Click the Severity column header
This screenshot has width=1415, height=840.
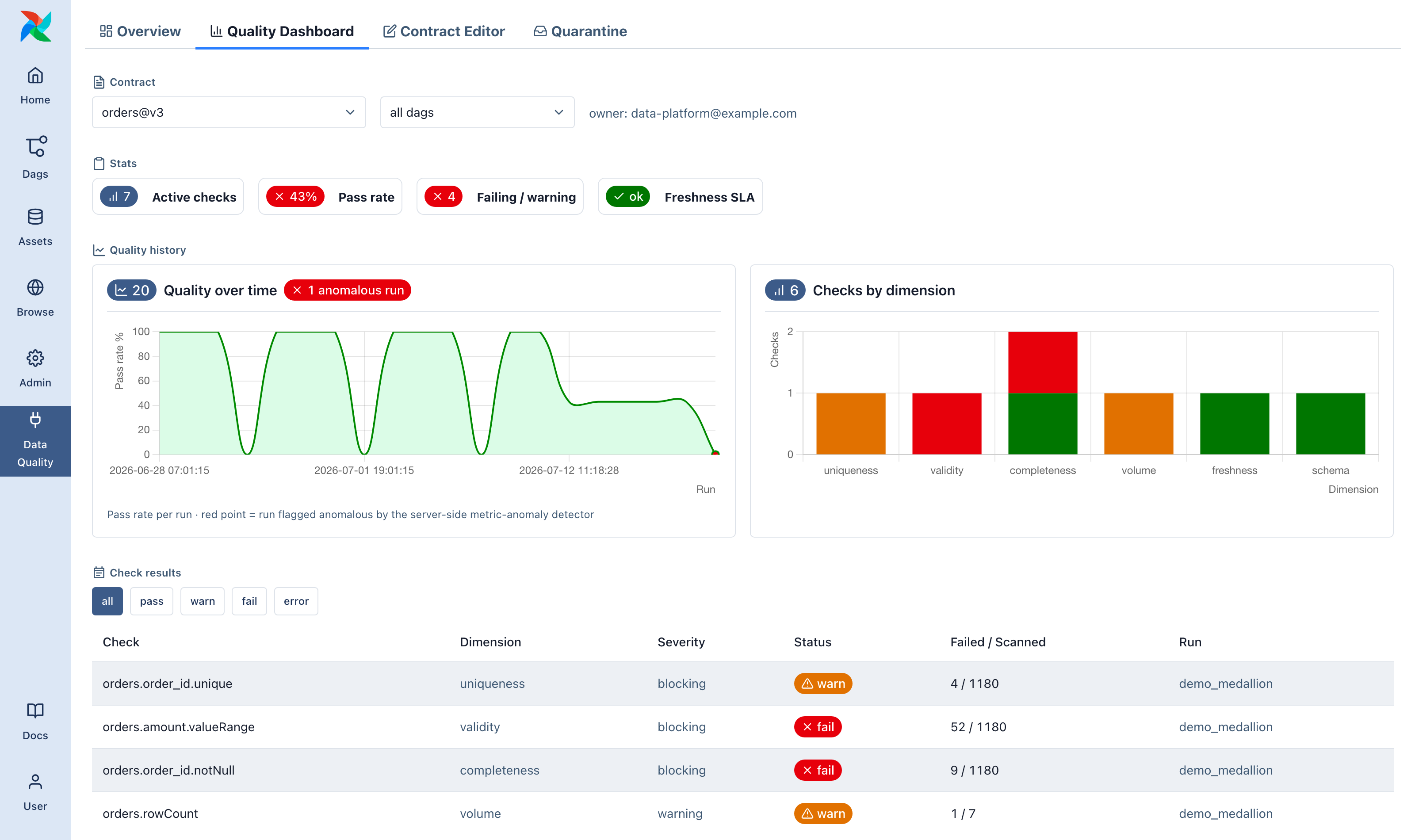coord(681,642)
